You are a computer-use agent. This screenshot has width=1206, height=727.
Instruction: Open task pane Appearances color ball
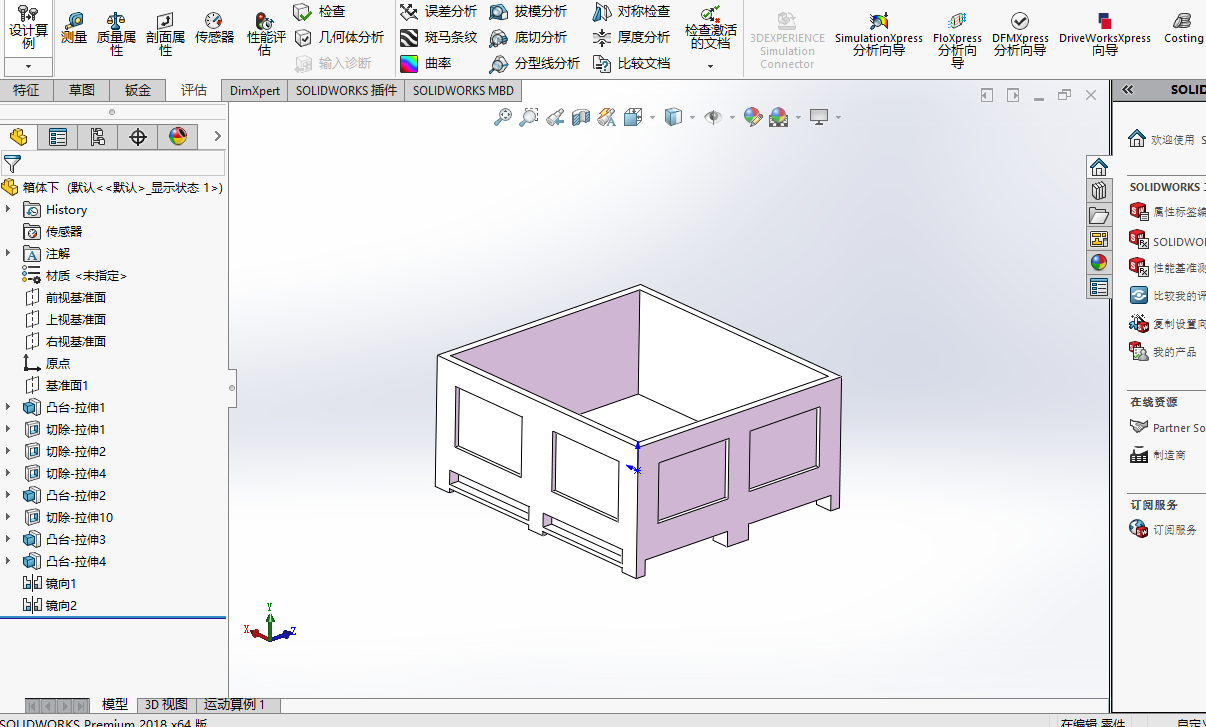pyautogui.click(x=1099, y=263)
